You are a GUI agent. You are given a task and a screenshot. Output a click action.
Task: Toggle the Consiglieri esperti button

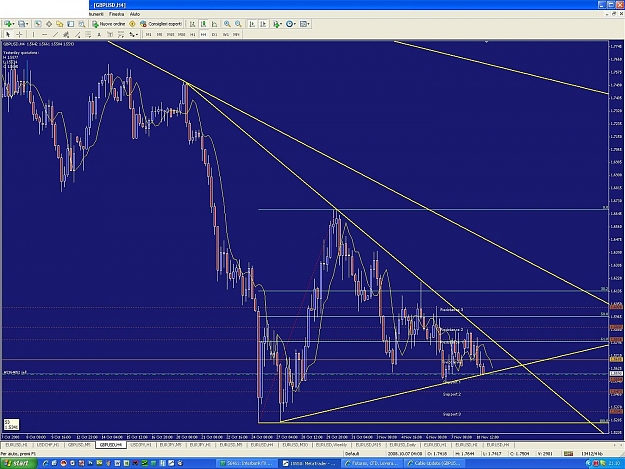point(161,24)
